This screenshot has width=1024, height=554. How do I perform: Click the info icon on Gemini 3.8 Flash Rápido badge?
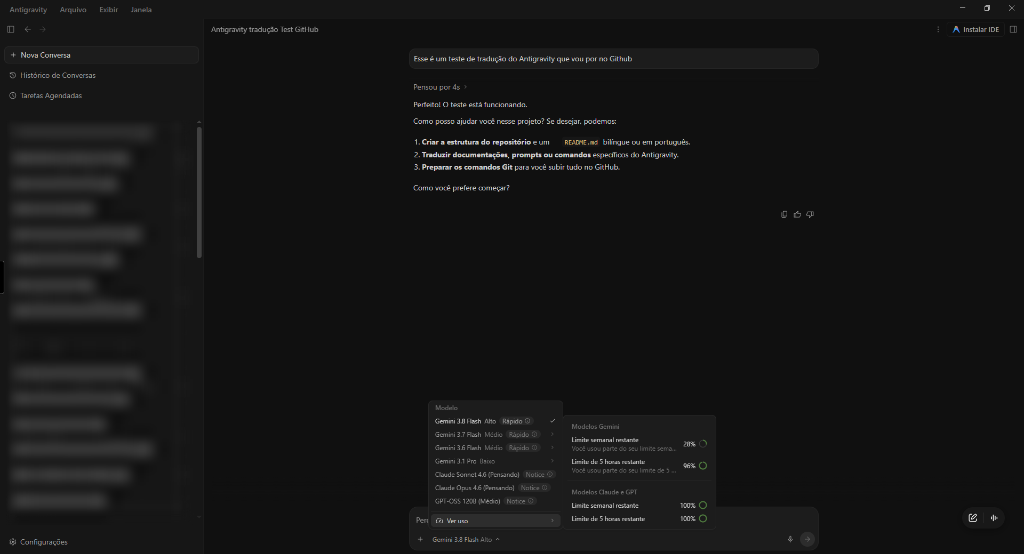tap(528, 421)
